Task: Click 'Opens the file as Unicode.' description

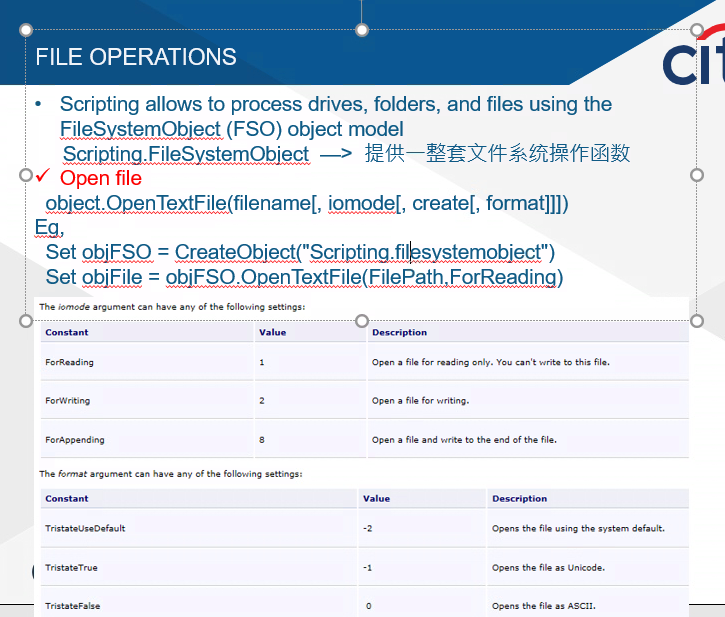Action: click(x=548, y=568)
